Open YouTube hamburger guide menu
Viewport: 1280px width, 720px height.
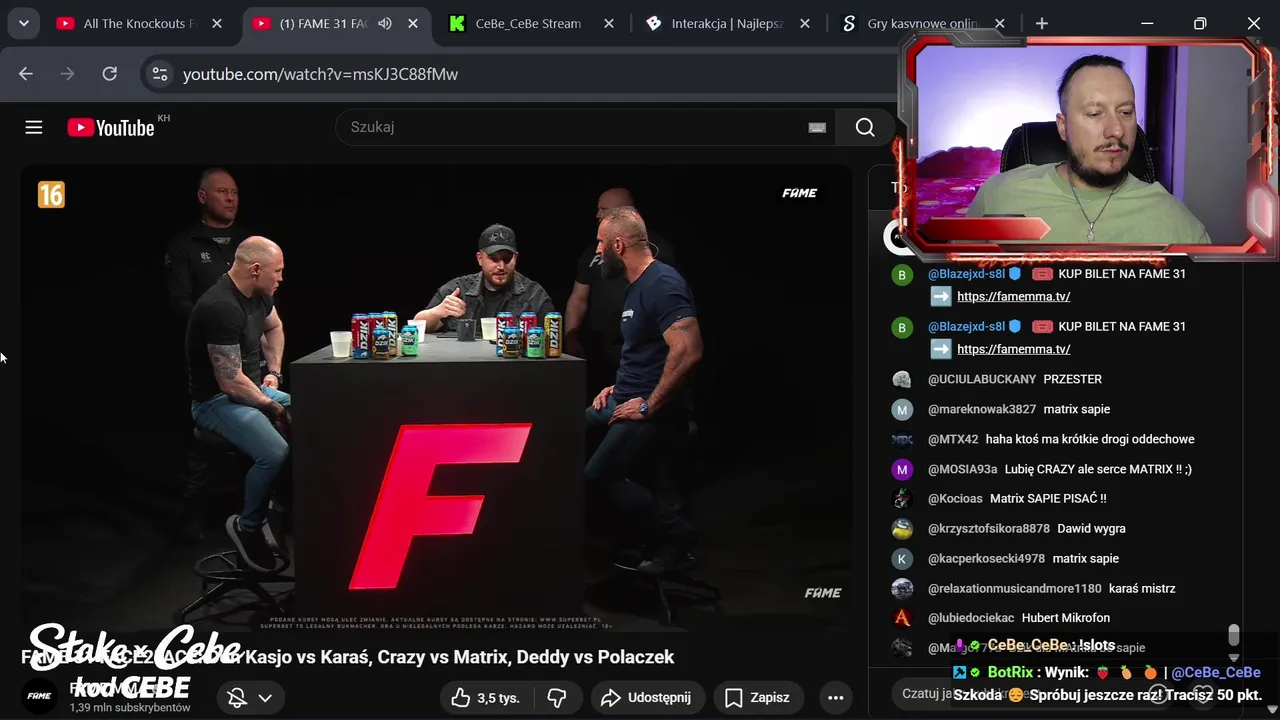point(34,127)
